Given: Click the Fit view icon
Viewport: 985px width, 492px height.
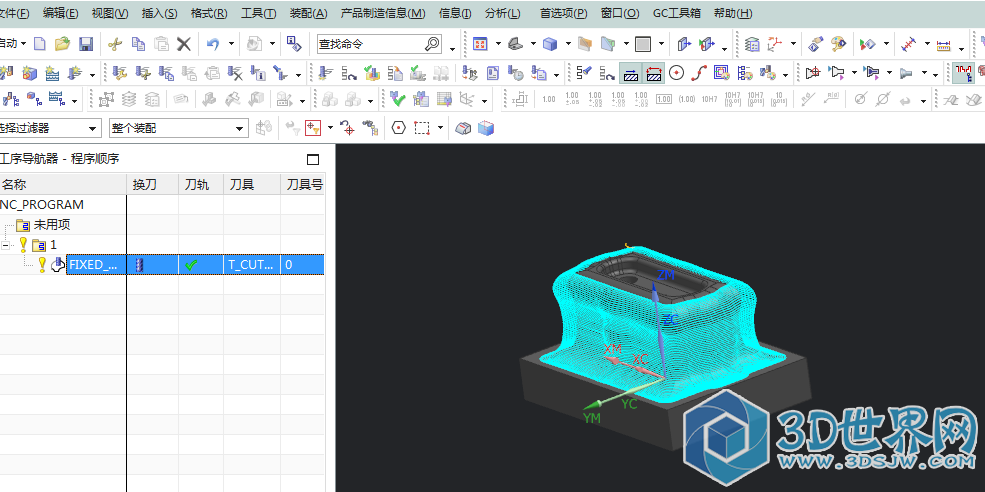Looking at the screenshot, I should coord(481,44).
